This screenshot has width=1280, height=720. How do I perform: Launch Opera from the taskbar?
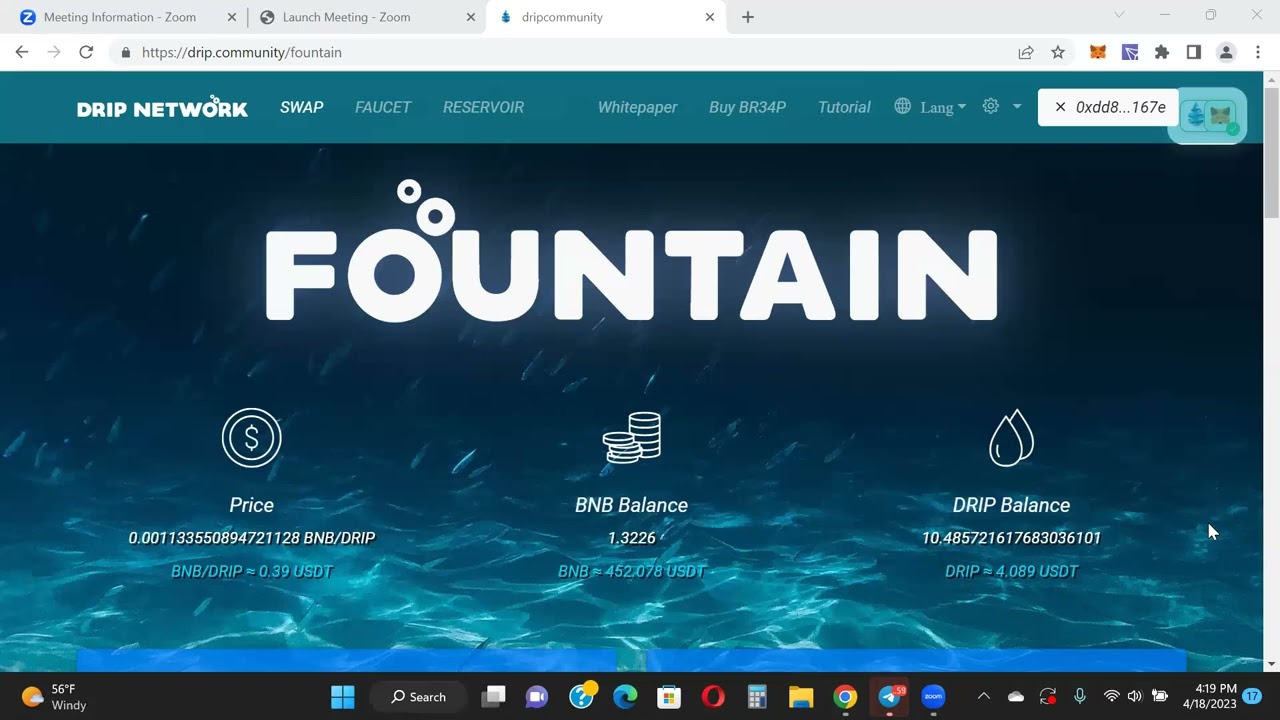click(713, 697)
